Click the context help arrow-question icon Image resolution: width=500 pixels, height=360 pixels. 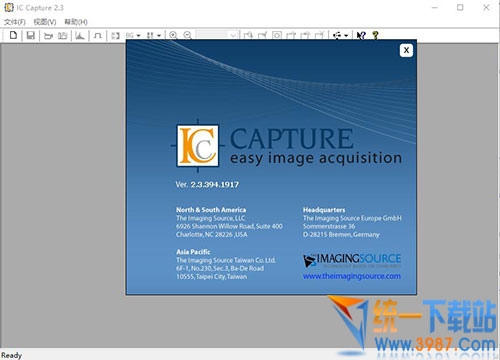(x=361, y=35)
